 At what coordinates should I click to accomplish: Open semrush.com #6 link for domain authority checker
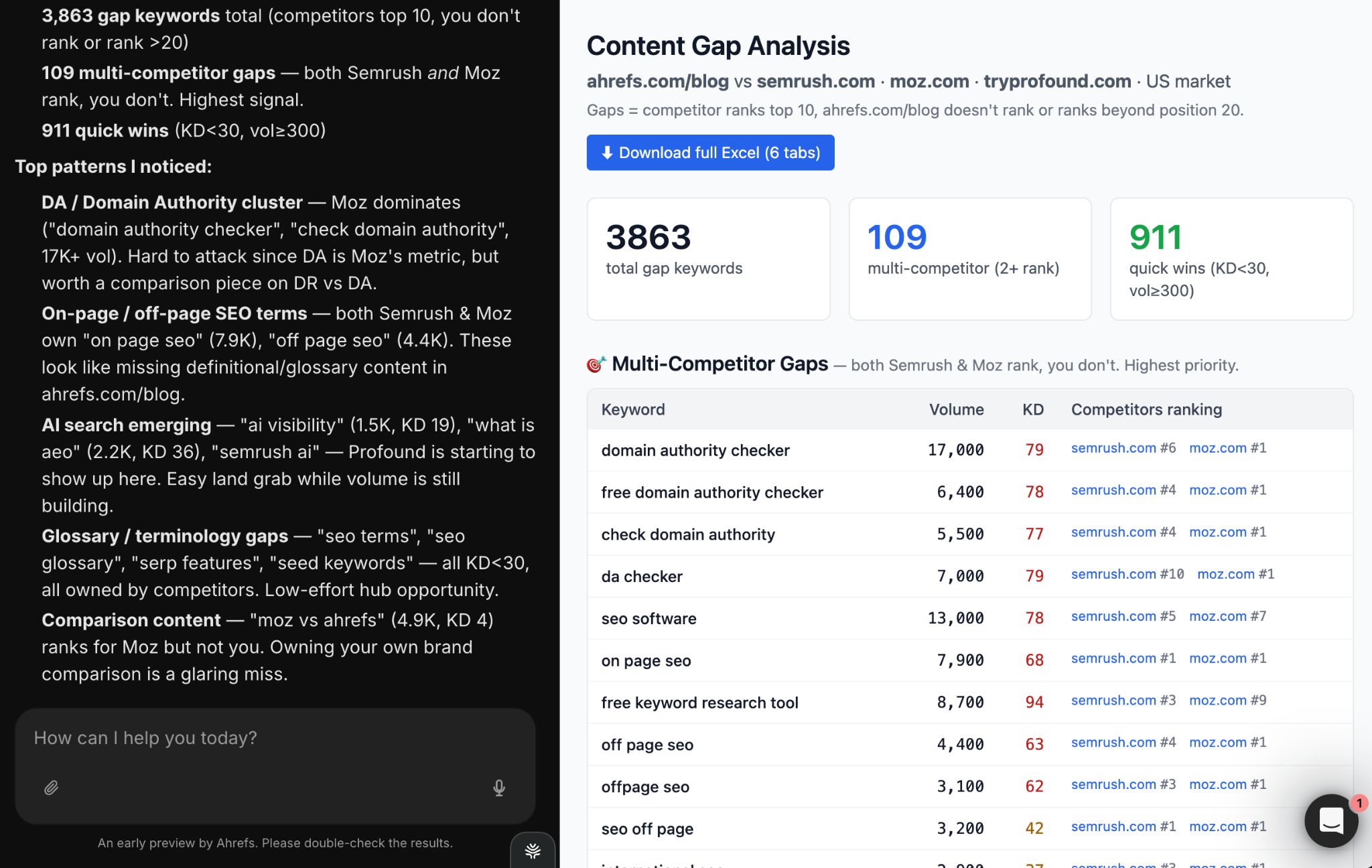[x=1114, y=448]
